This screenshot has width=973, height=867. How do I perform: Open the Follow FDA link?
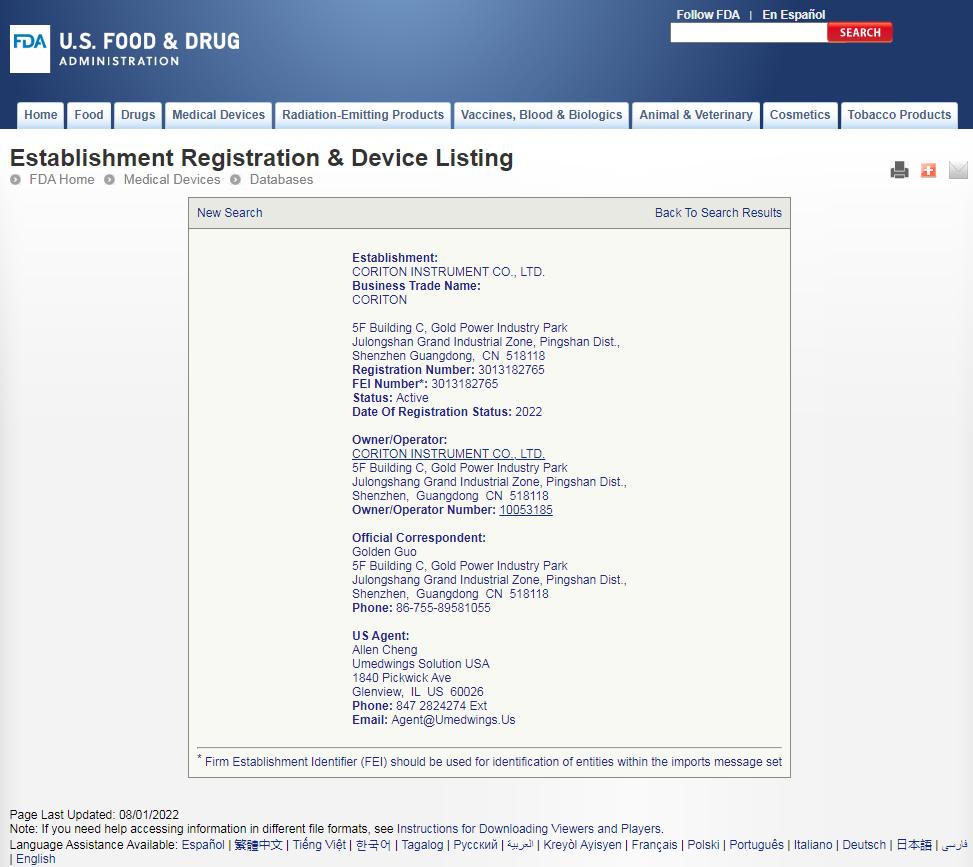click(x=707, y=14)
